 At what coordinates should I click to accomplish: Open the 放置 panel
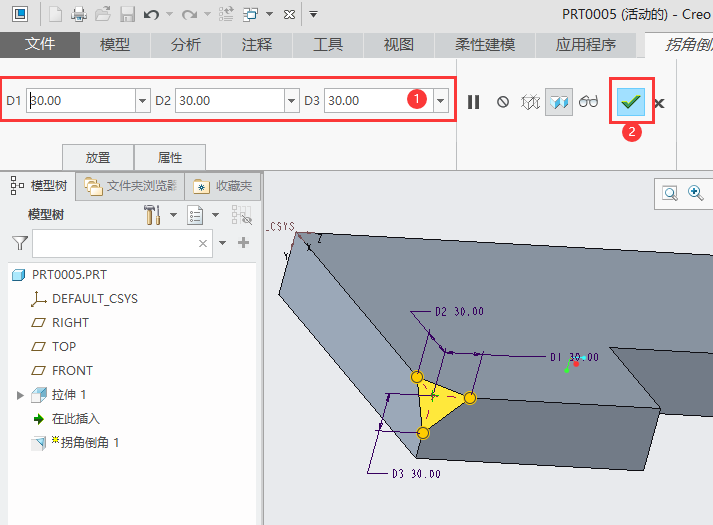pyautogui.click(x=97, y=157)
